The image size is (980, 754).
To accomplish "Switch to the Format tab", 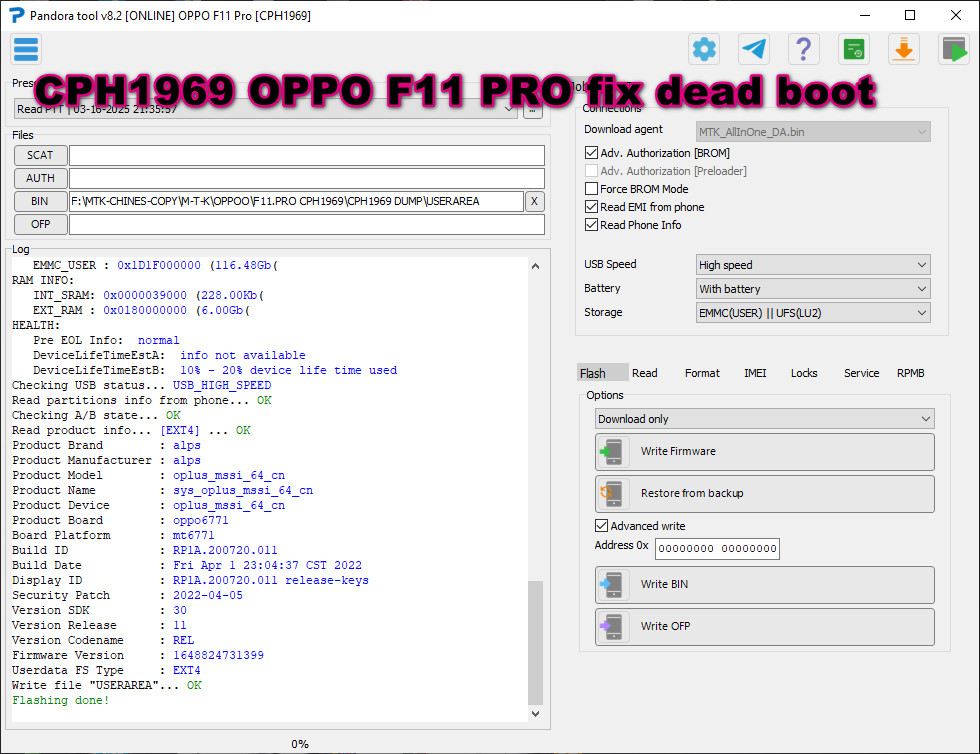I will [x=702, y=373].
